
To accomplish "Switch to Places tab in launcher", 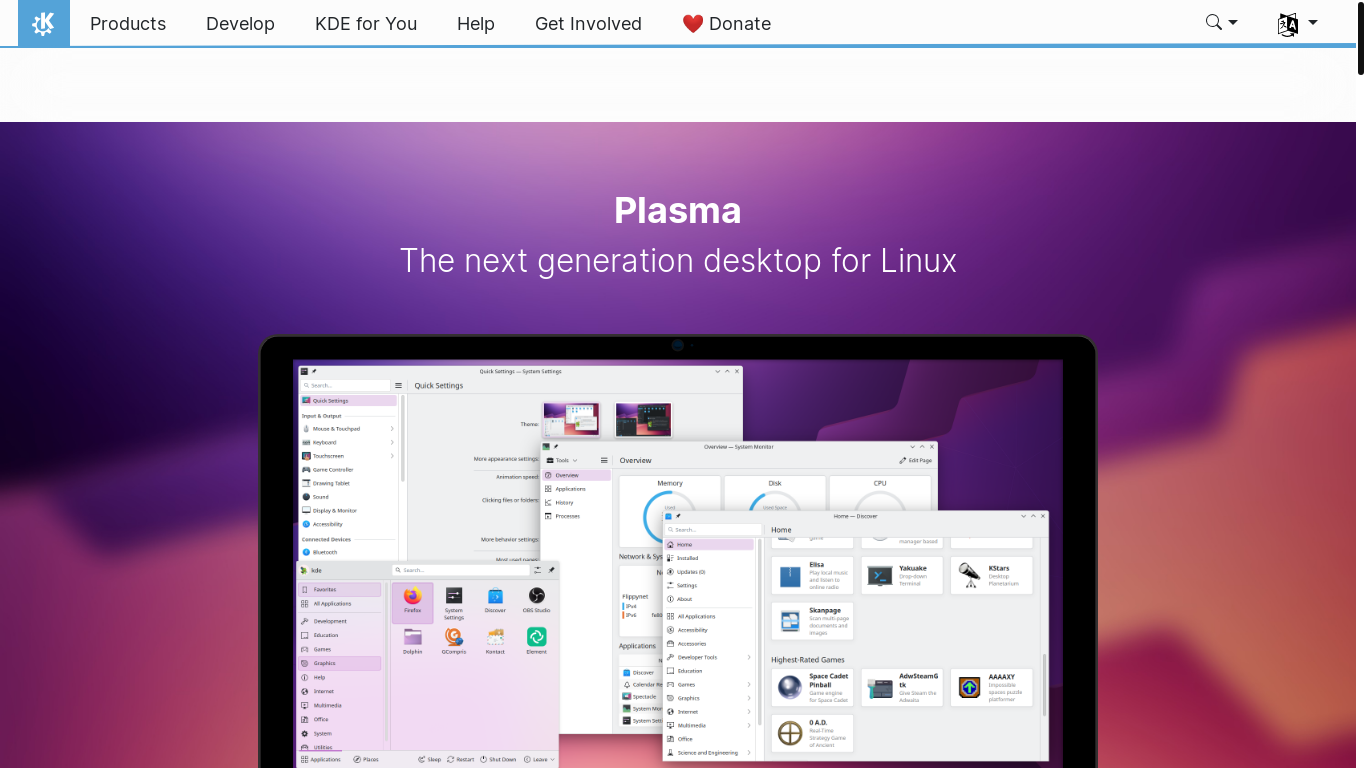I will 366,759.
